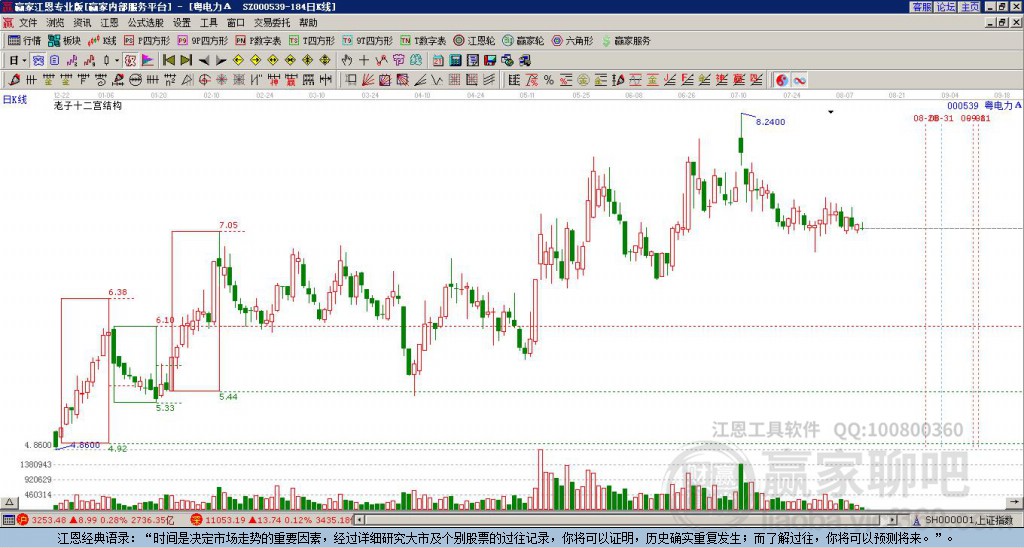Click the up-triangle button beside the volume panel
The height and width of the screenshot is (548, 1024).
click(x=9, y=503)
